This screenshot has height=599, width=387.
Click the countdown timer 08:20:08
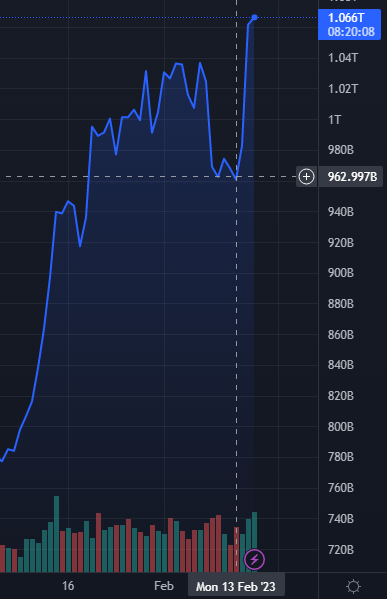point(351,32)
